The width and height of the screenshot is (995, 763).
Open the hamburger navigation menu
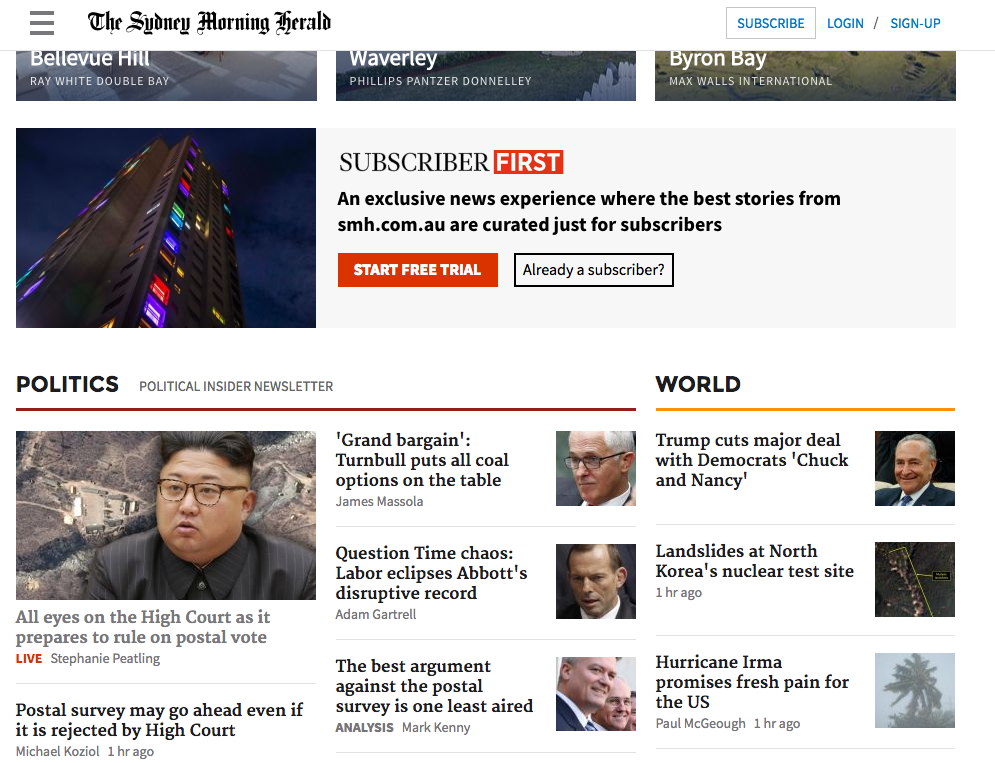(x=42, y=23)
